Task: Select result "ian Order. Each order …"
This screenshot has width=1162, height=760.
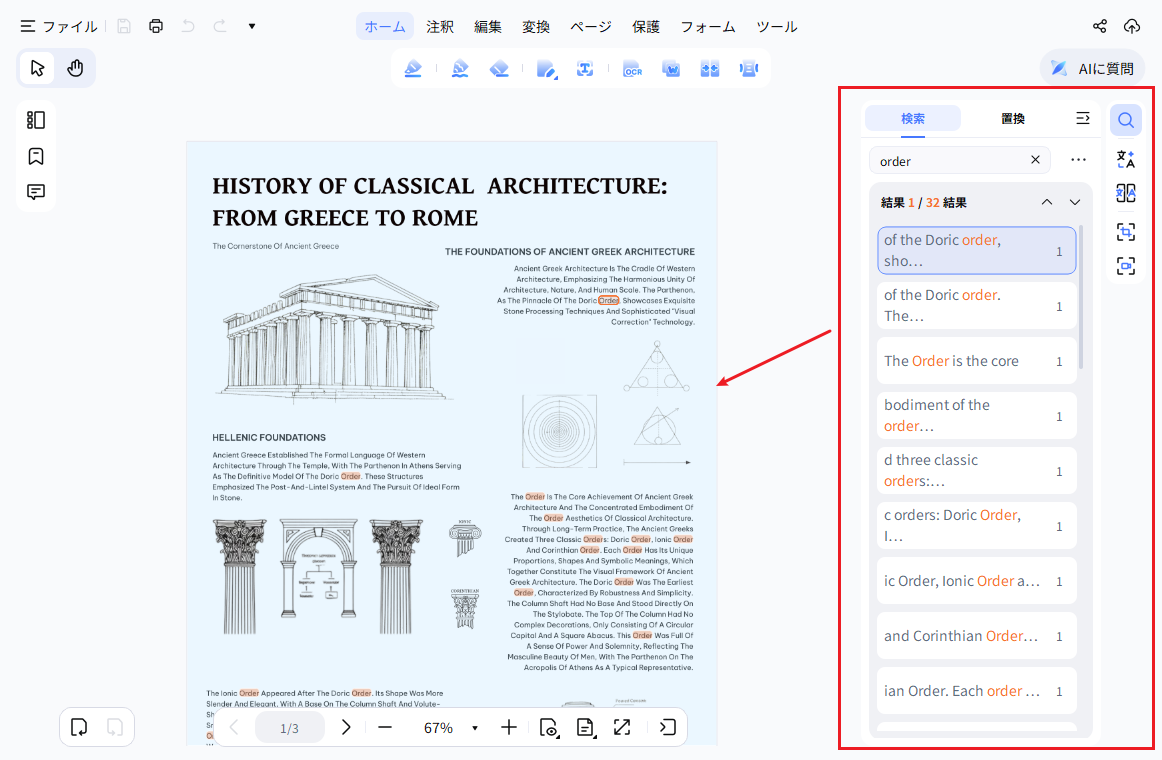Action: click(x=977, y=691)
